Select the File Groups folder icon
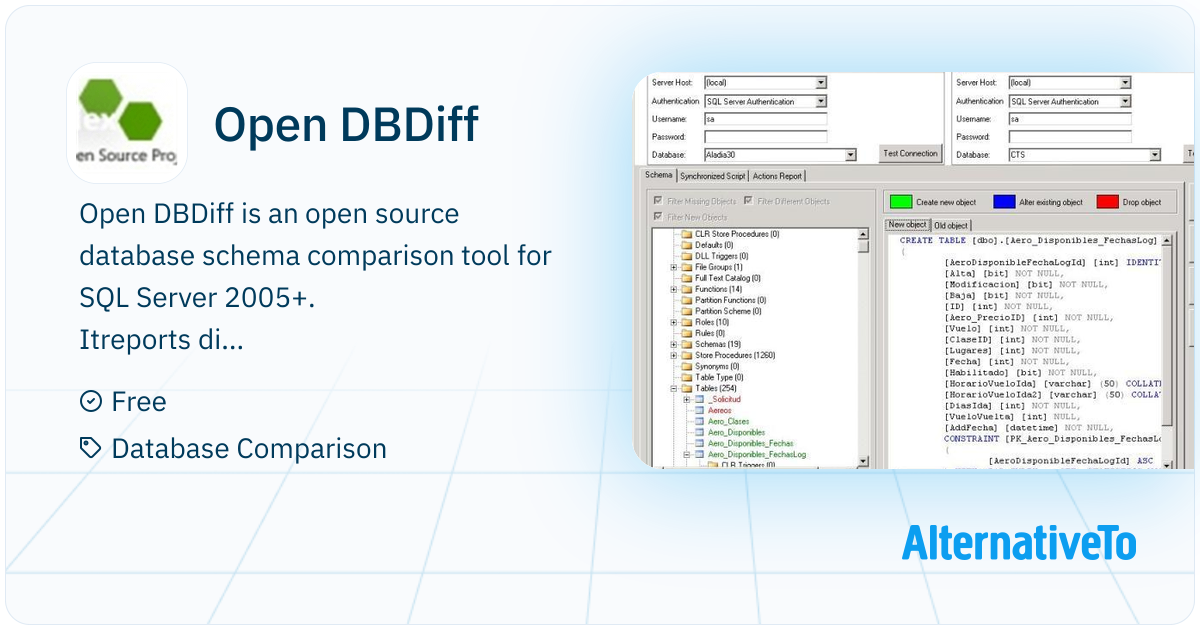 (686, 267)
